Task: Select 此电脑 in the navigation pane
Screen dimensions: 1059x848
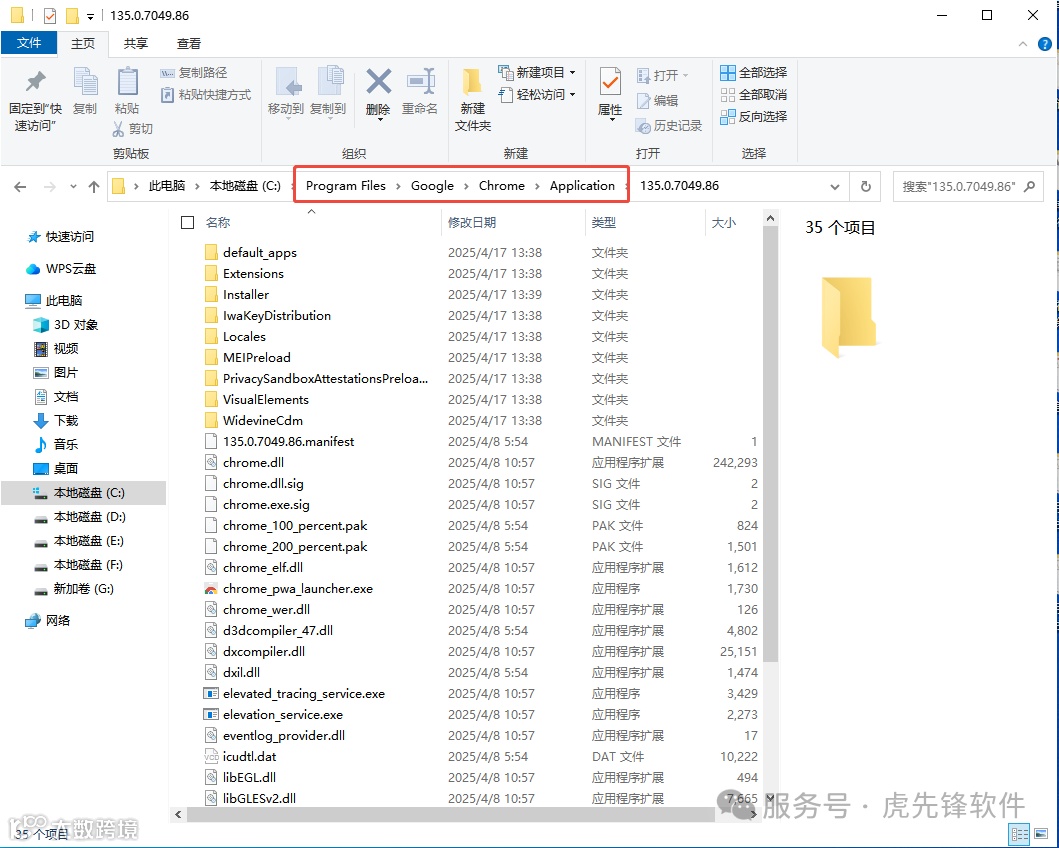Action: 54,300
